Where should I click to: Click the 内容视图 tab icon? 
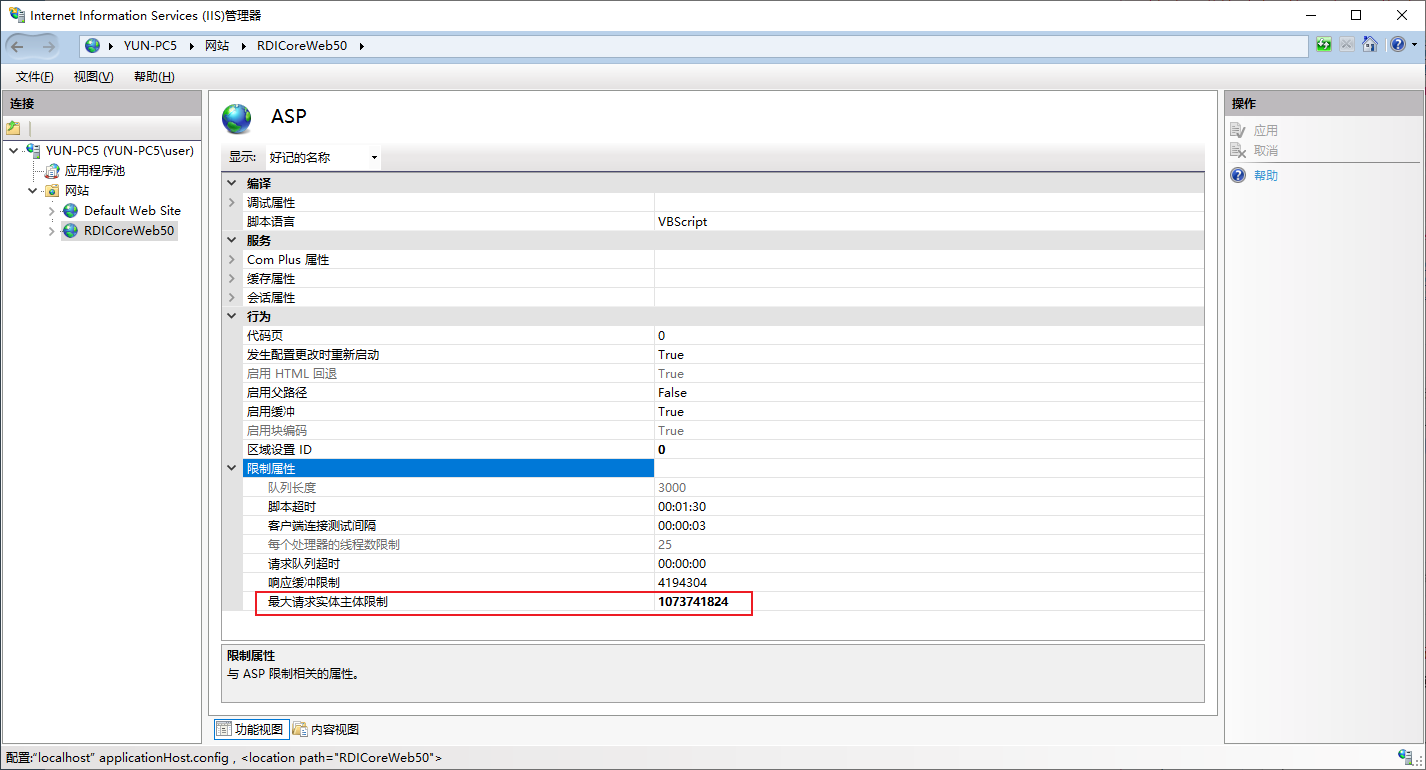coord(300,729)
